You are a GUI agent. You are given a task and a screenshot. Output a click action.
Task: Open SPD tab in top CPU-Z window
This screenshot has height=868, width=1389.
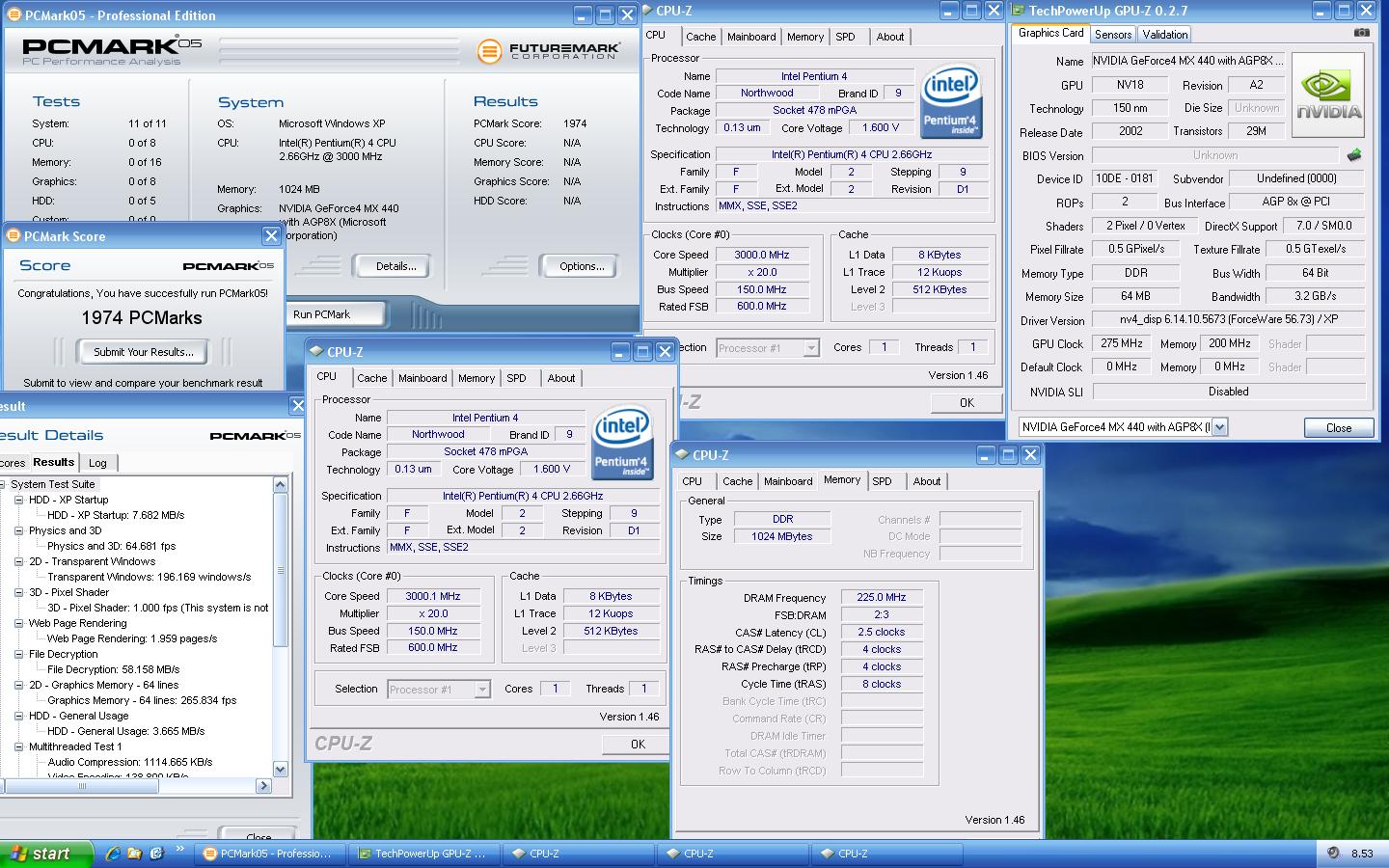[x=845, y=37]
